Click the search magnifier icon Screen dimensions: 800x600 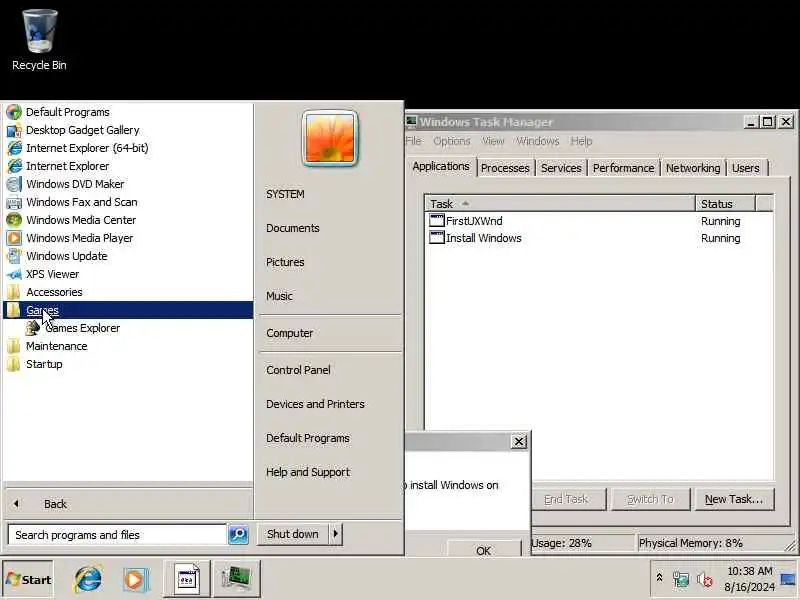point(238,534)
